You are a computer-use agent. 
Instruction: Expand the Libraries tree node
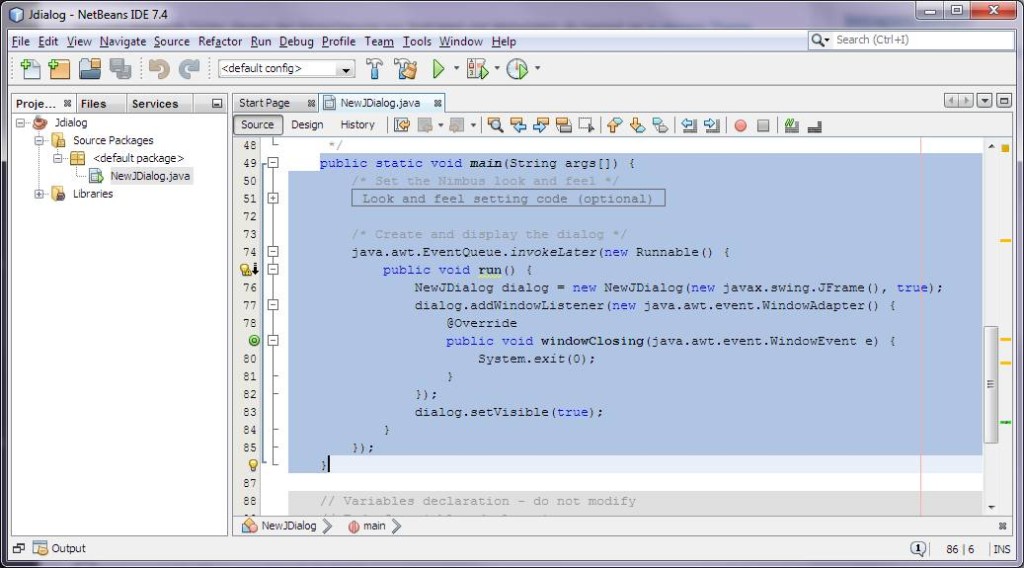[40, 194]
